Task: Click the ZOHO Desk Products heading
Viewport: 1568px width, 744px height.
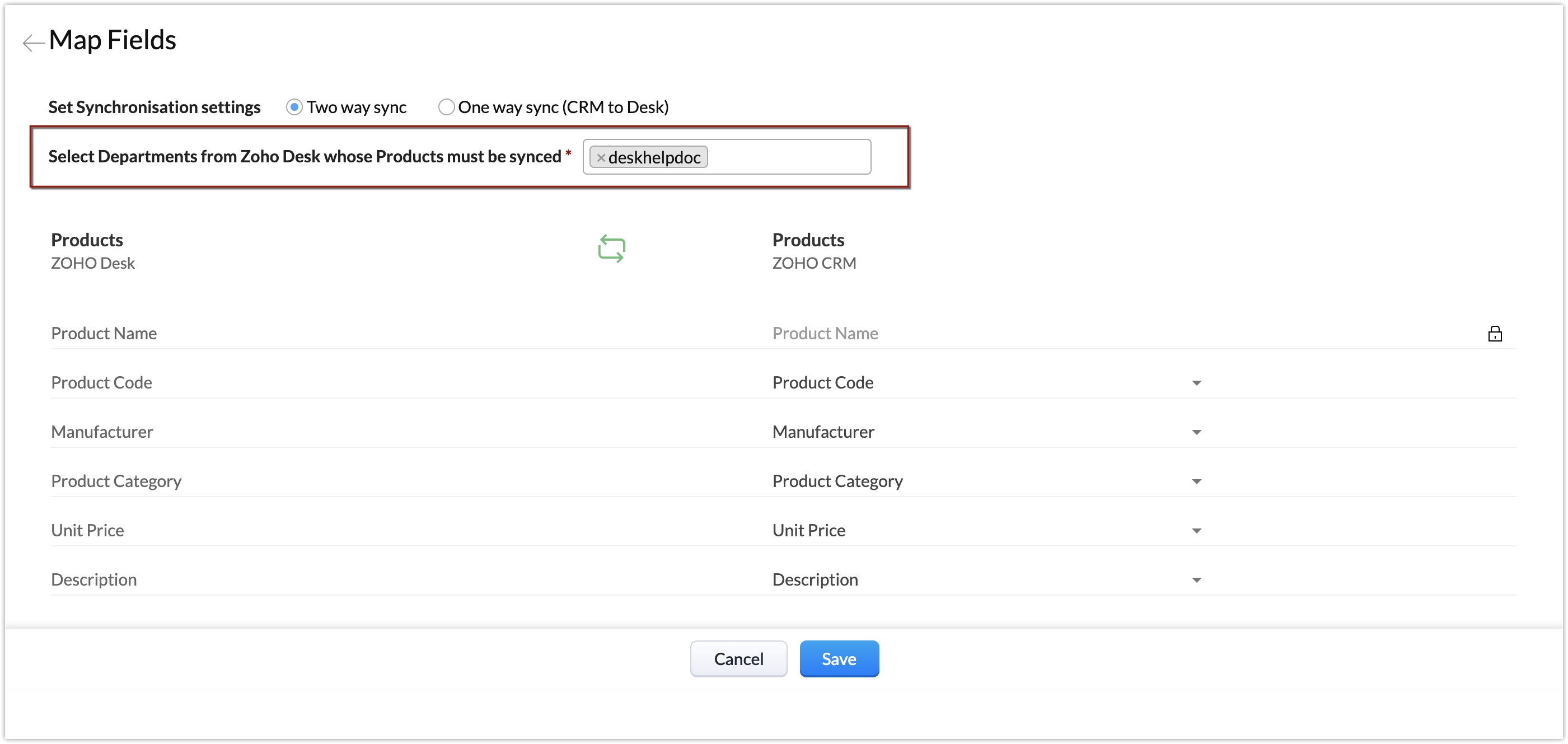Action: (87, 241)
